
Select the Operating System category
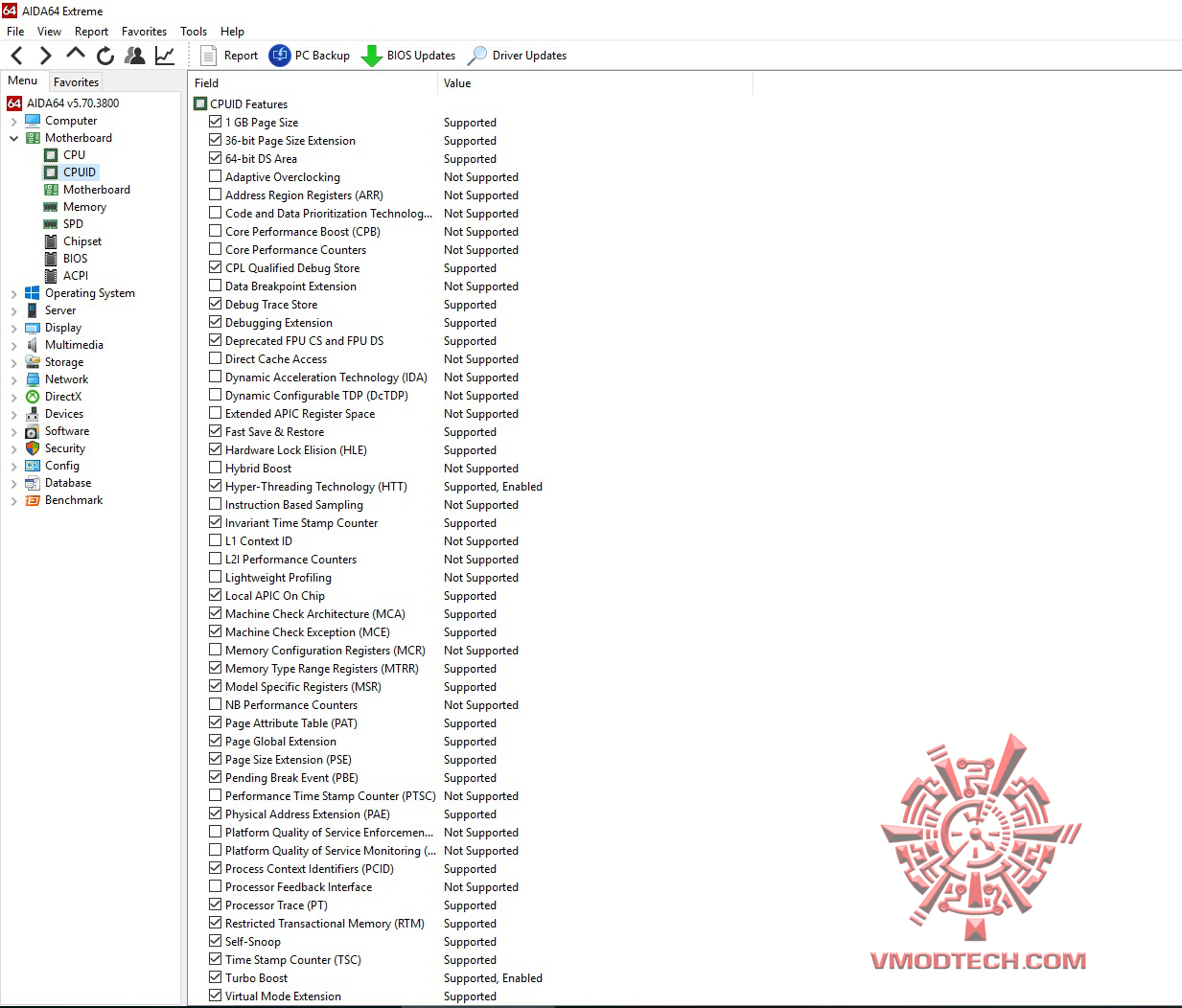[90, 293]
